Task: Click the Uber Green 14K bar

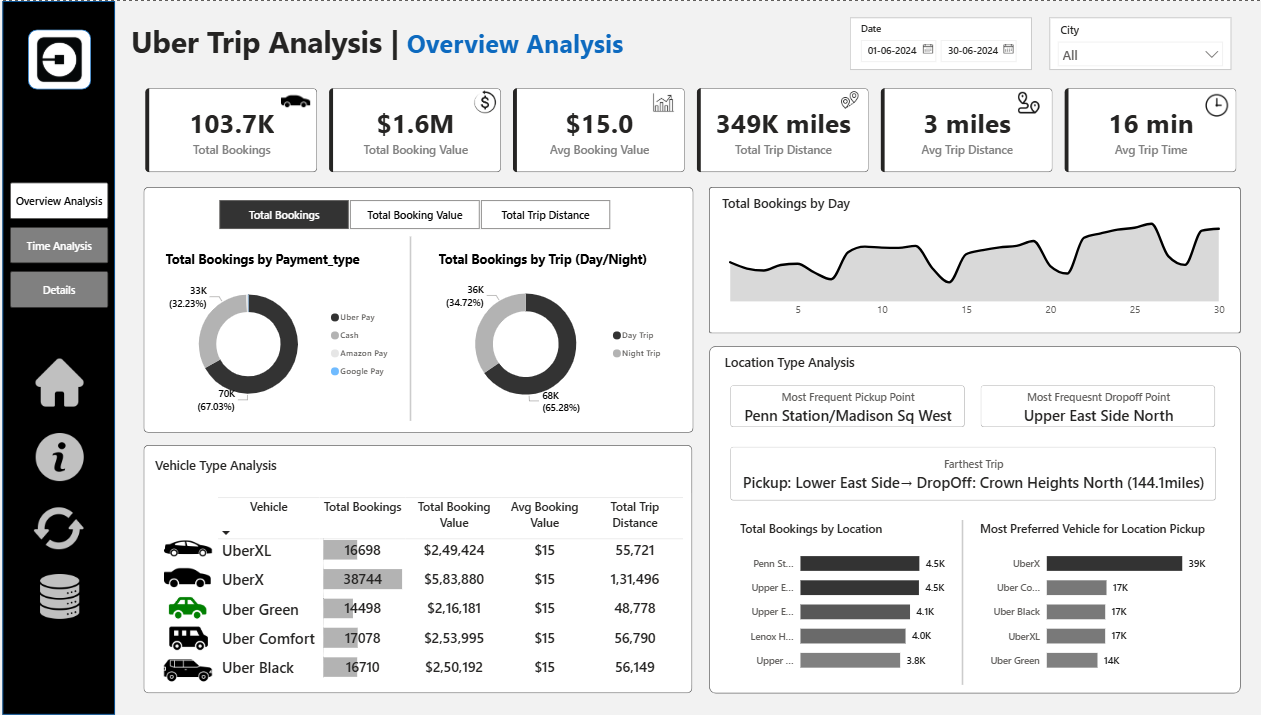Action: (x=1072, y=660)
